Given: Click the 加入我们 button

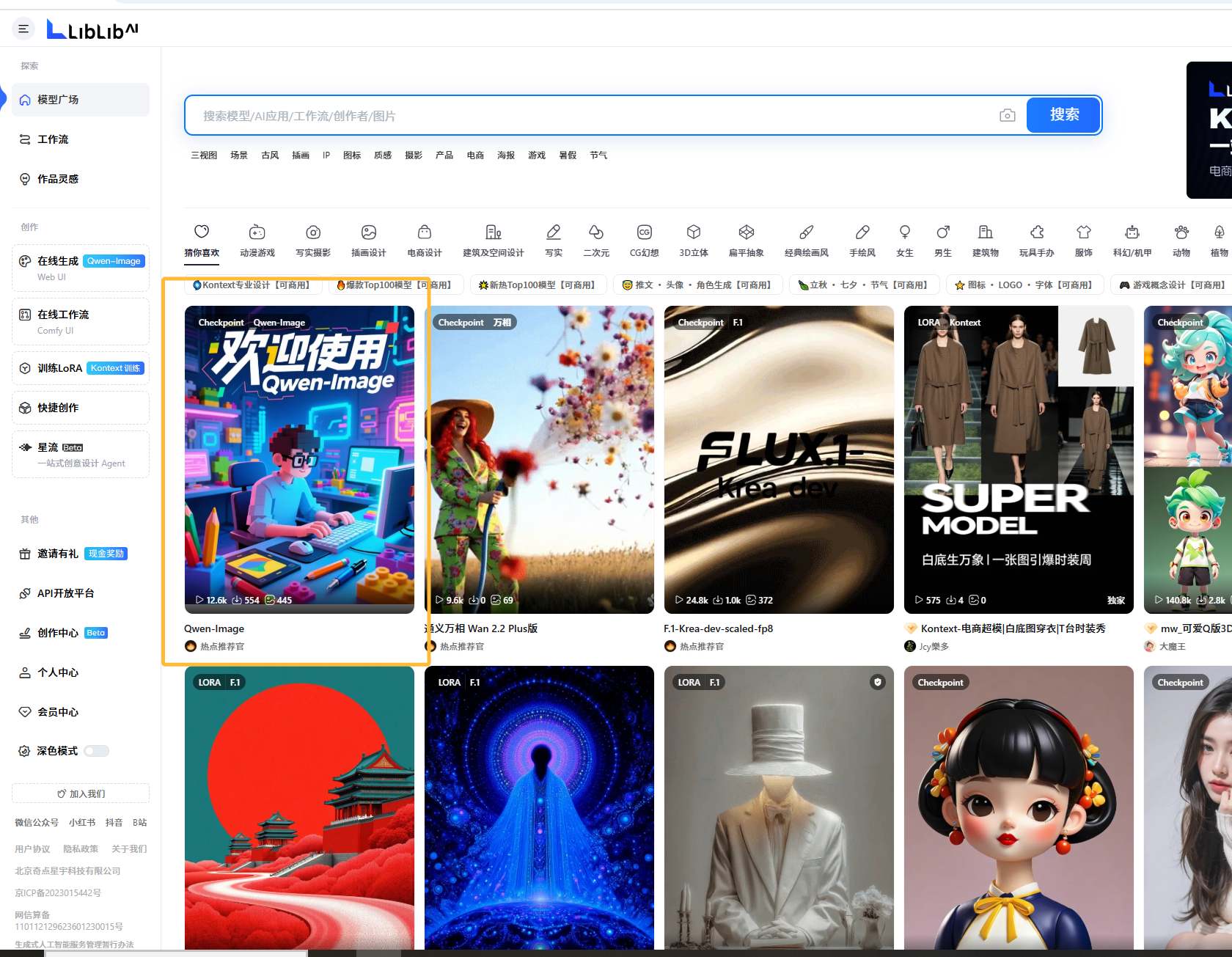Looking at the screenshot, I should (x=81, y=793).
